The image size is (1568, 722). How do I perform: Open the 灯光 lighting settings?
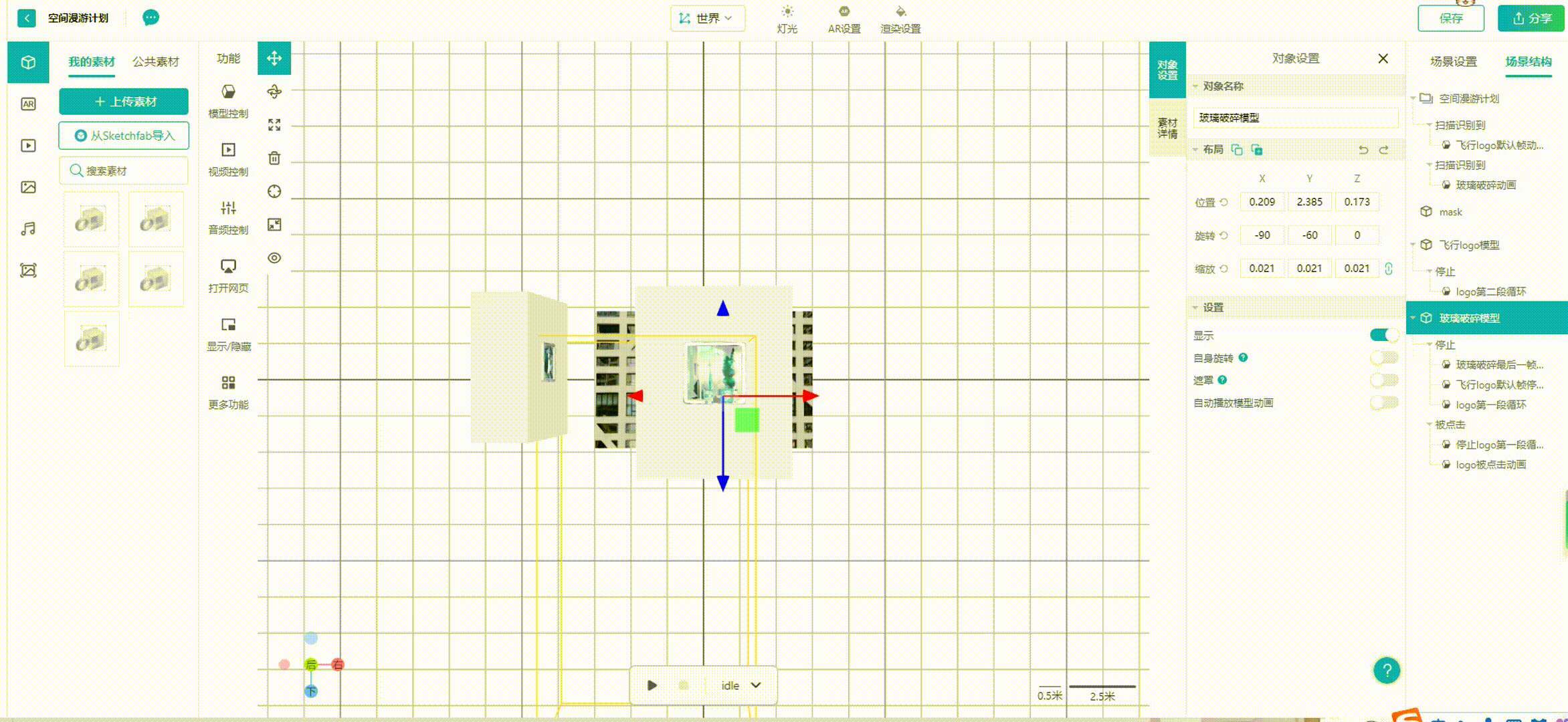[787, 19]
